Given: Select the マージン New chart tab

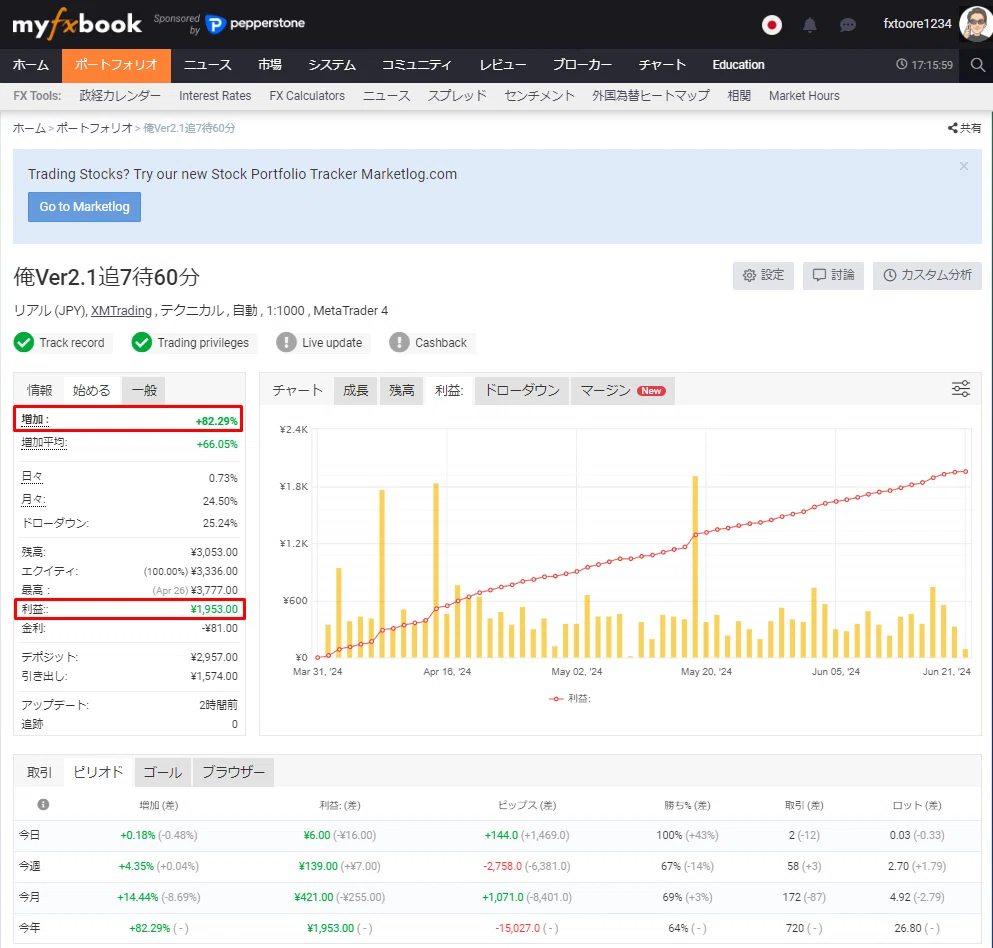Looking at the screenshot, I should click(623, 391).
